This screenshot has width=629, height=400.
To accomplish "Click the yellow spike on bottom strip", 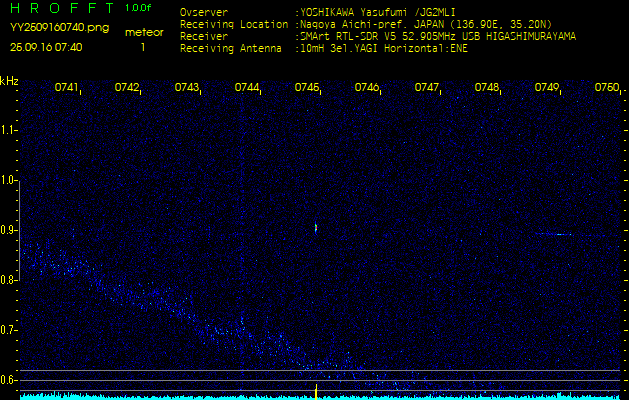I will coord(316,389).
